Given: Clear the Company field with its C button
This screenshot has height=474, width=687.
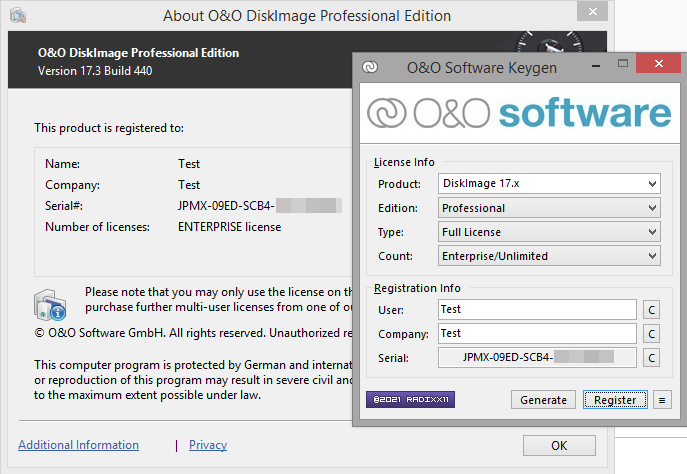Looking at the screenshot, I should (652, 334).
